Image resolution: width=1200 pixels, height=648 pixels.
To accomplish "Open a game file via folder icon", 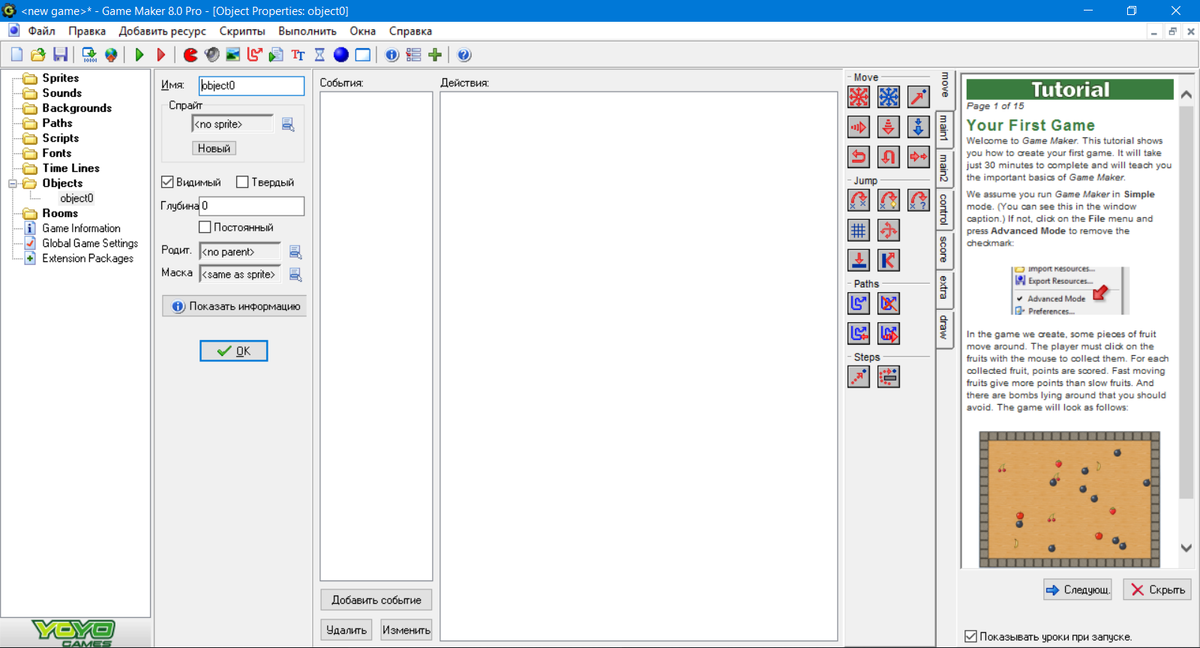I will tap(38, 54).
